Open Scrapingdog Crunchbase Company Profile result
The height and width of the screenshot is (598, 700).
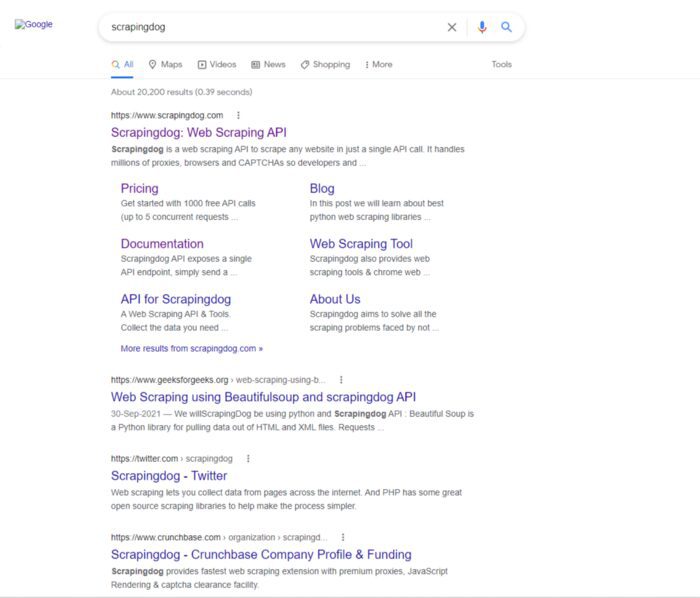coord(260,555)
